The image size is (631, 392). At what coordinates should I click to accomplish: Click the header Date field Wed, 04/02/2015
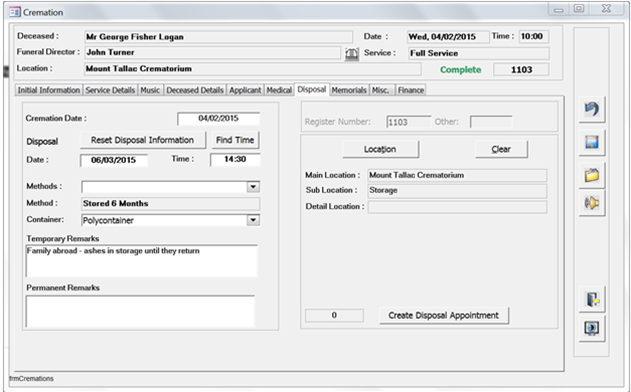tap(448, 37)
